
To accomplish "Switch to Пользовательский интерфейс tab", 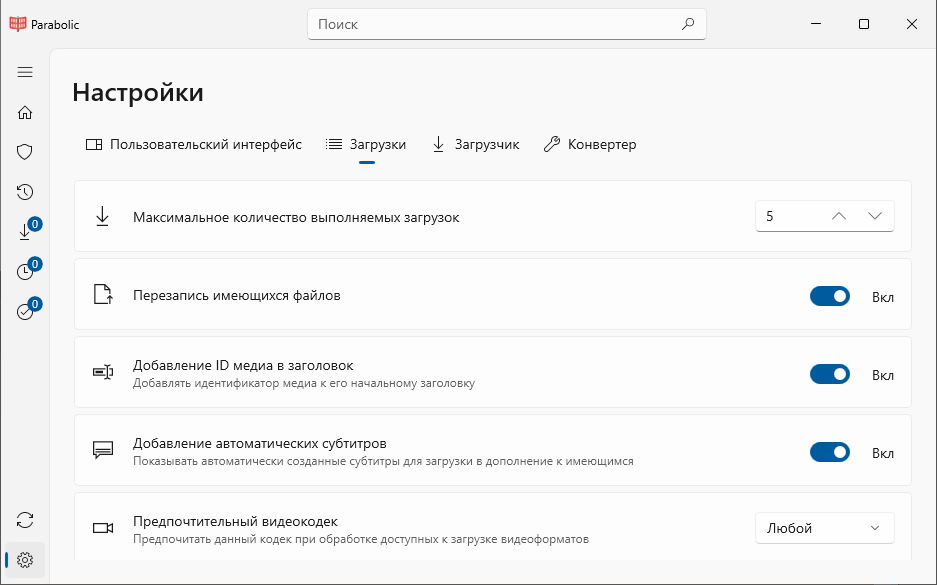I will 194,145.
